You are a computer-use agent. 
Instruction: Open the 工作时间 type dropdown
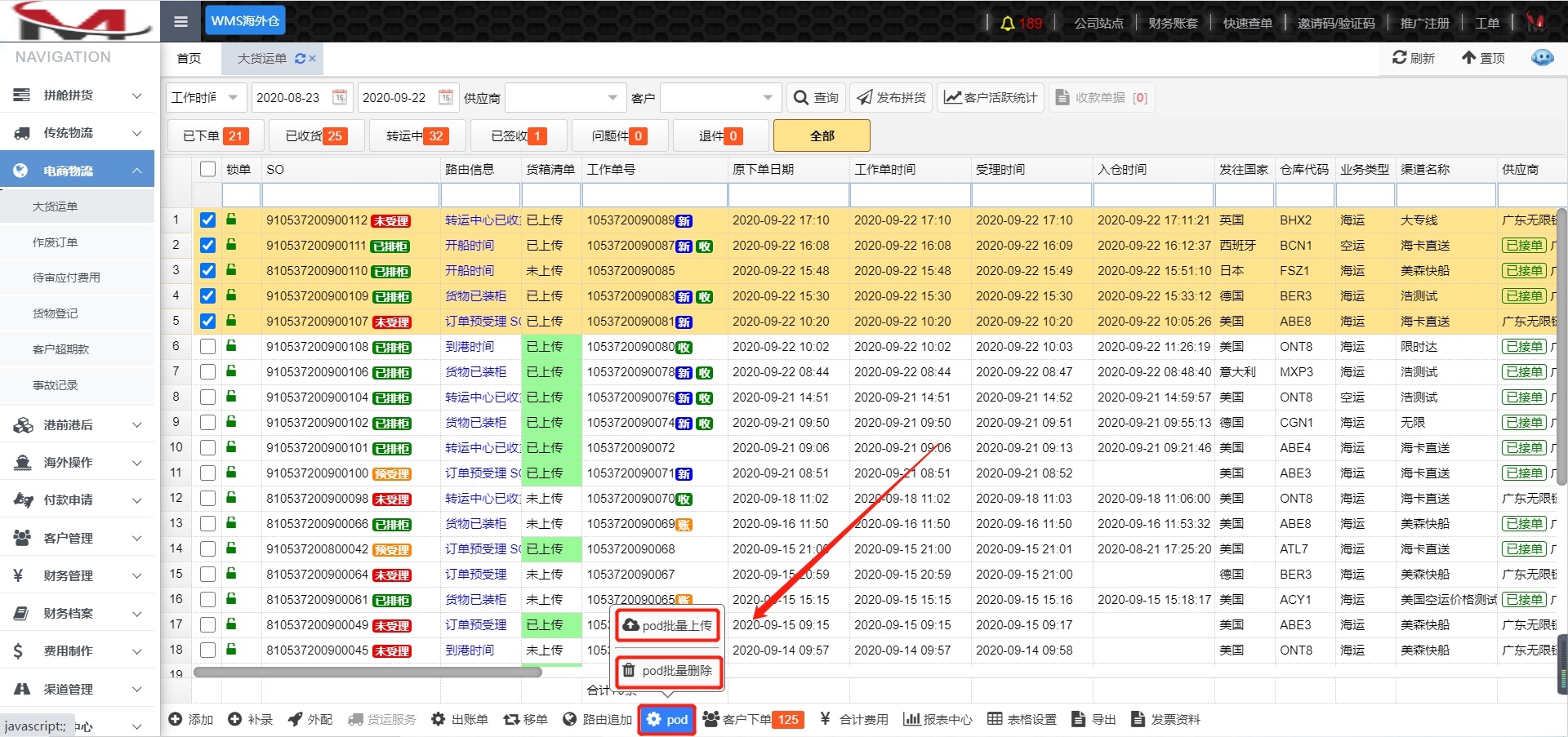205,98
